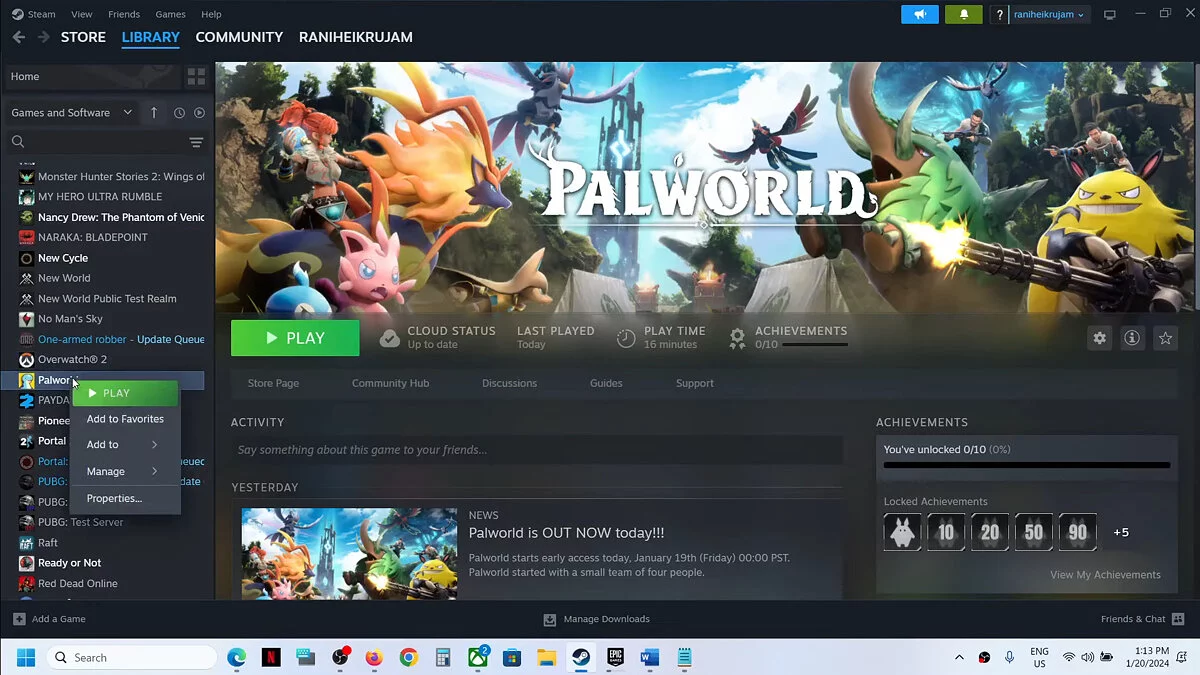This screenshot has height=675, width=1200.
Task: Click the NARAKA: BLADEPOINT icon
Action: 27,237
